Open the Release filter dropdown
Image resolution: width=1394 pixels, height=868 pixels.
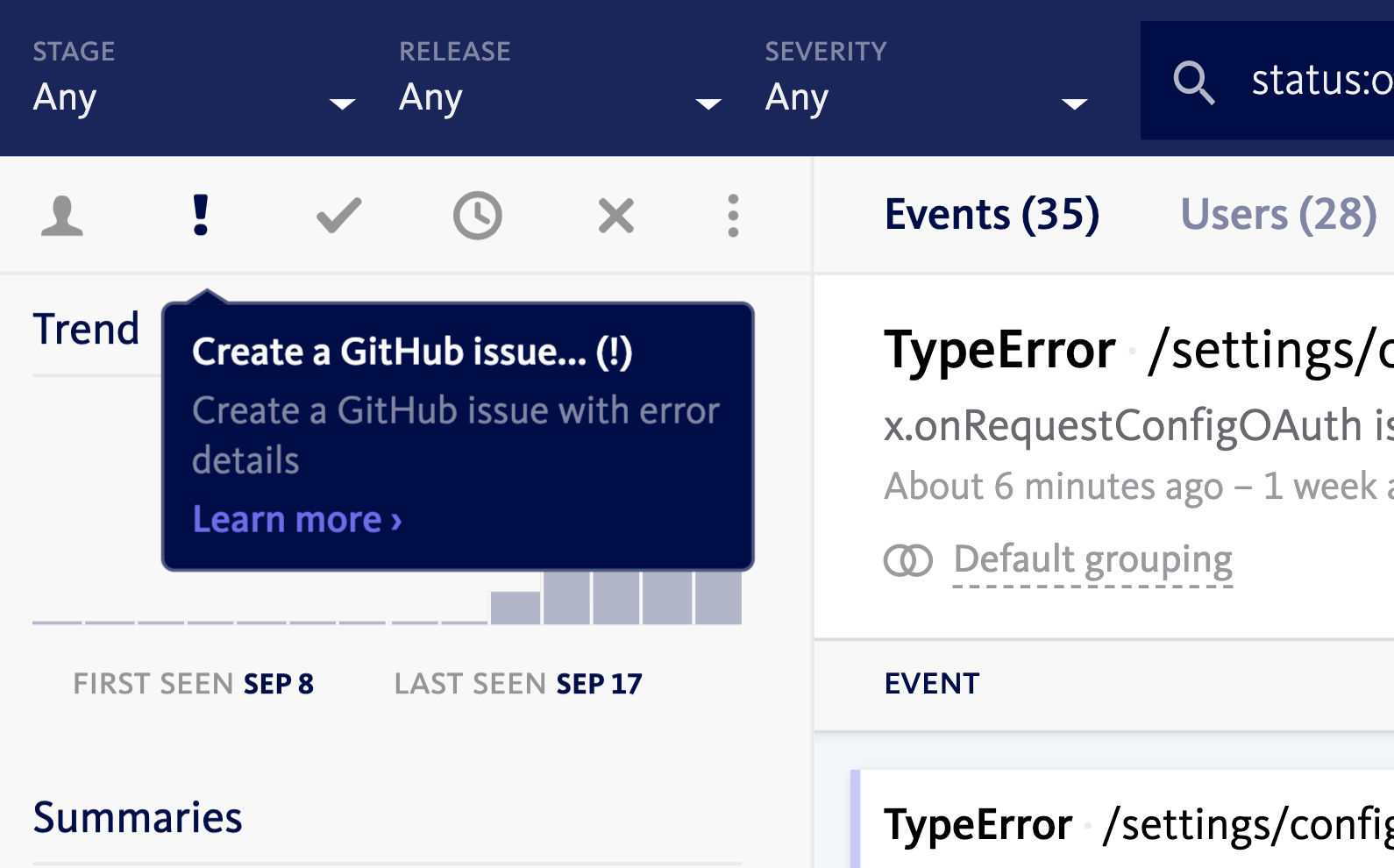560,79
